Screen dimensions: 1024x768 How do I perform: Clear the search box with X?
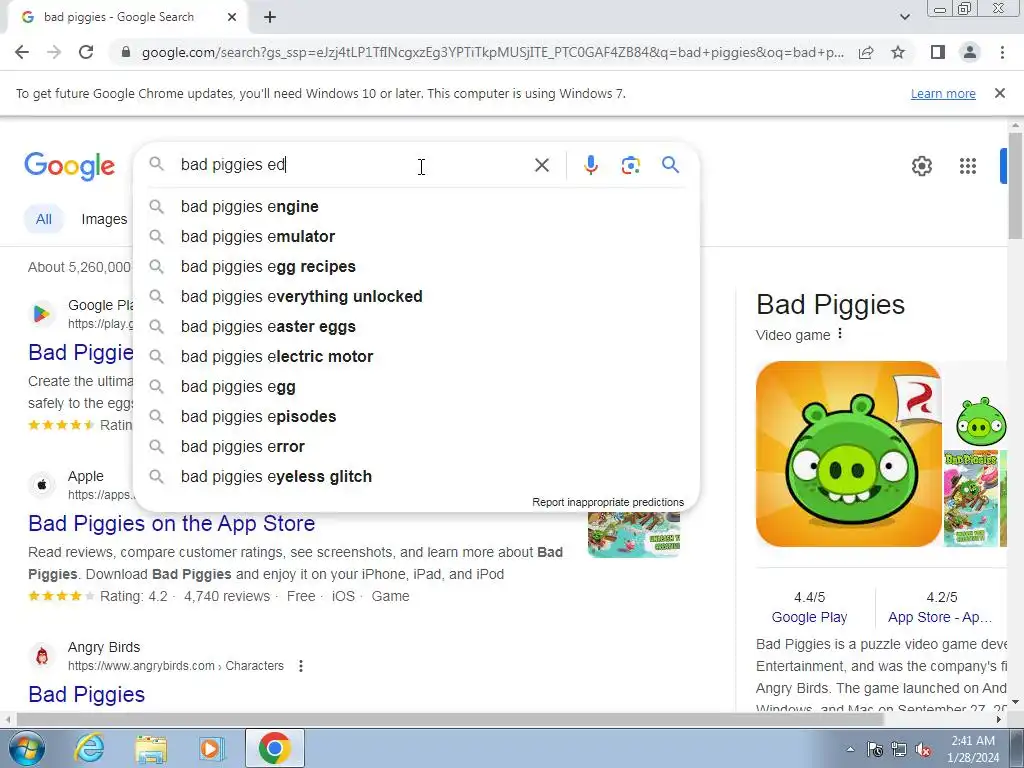pos(541,165)
